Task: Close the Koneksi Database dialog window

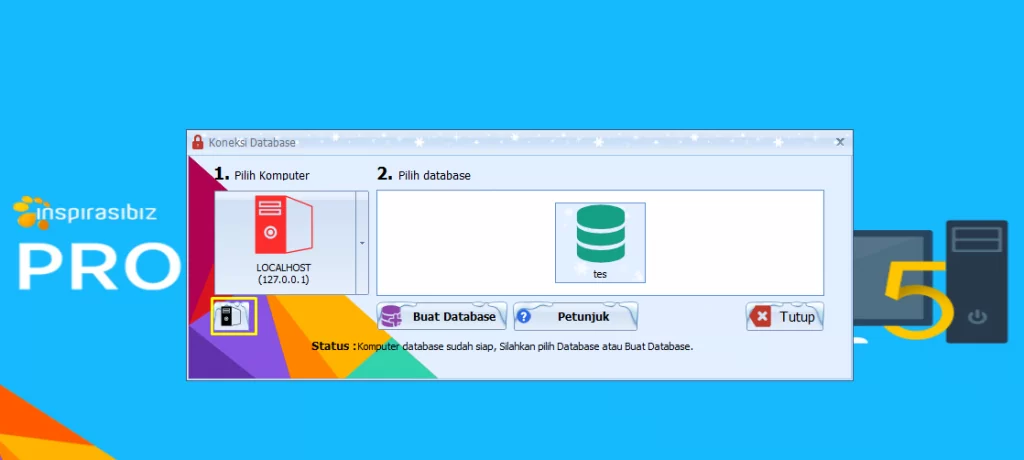Action: click(840, 142)
